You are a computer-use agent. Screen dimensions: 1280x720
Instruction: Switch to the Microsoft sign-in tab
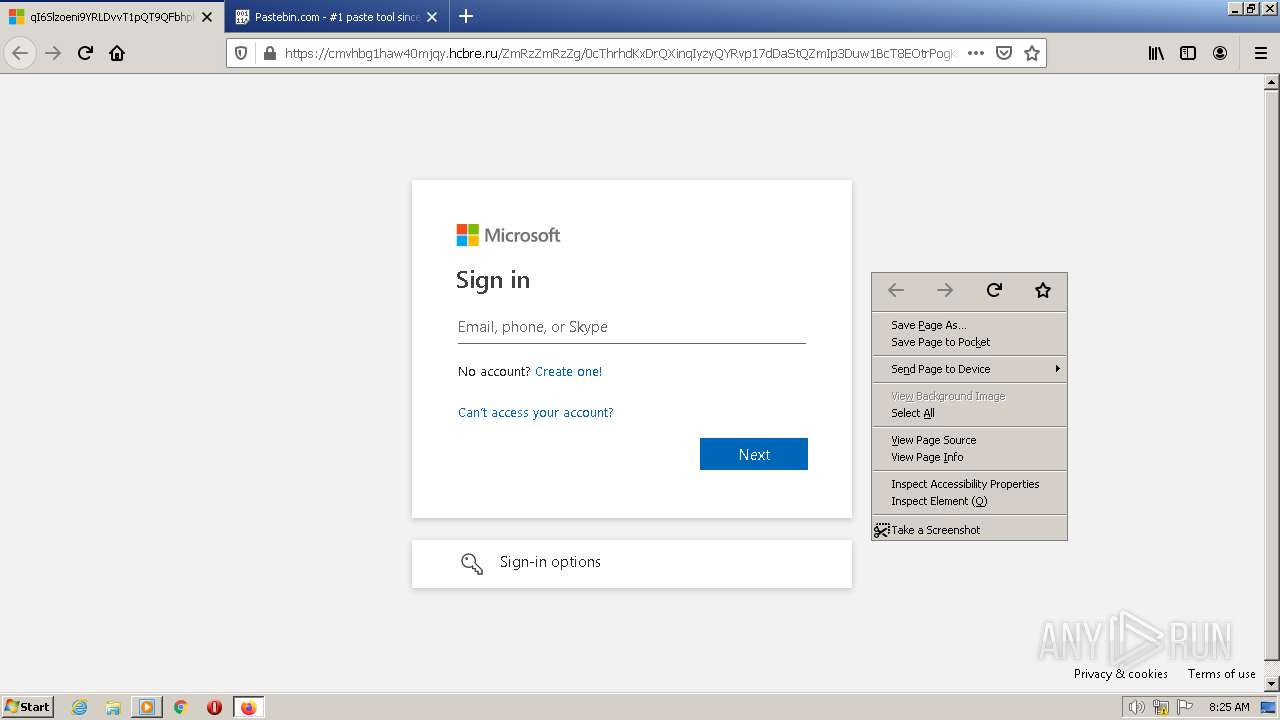coord(110,17)
